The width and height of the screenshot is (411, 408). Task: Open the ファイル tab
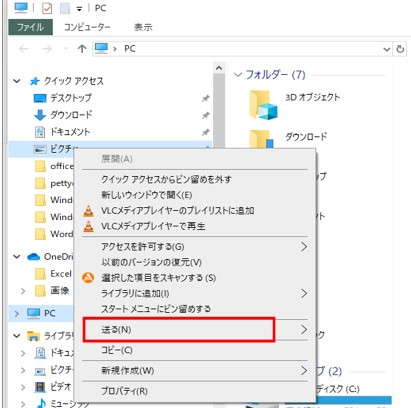coord(30,27)
